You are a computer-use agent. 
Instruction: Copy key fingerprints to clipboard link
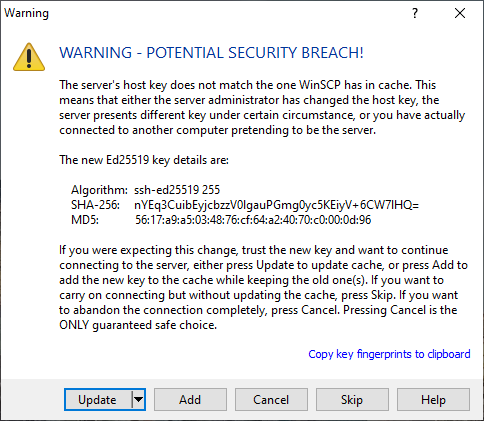click(389, 354)
